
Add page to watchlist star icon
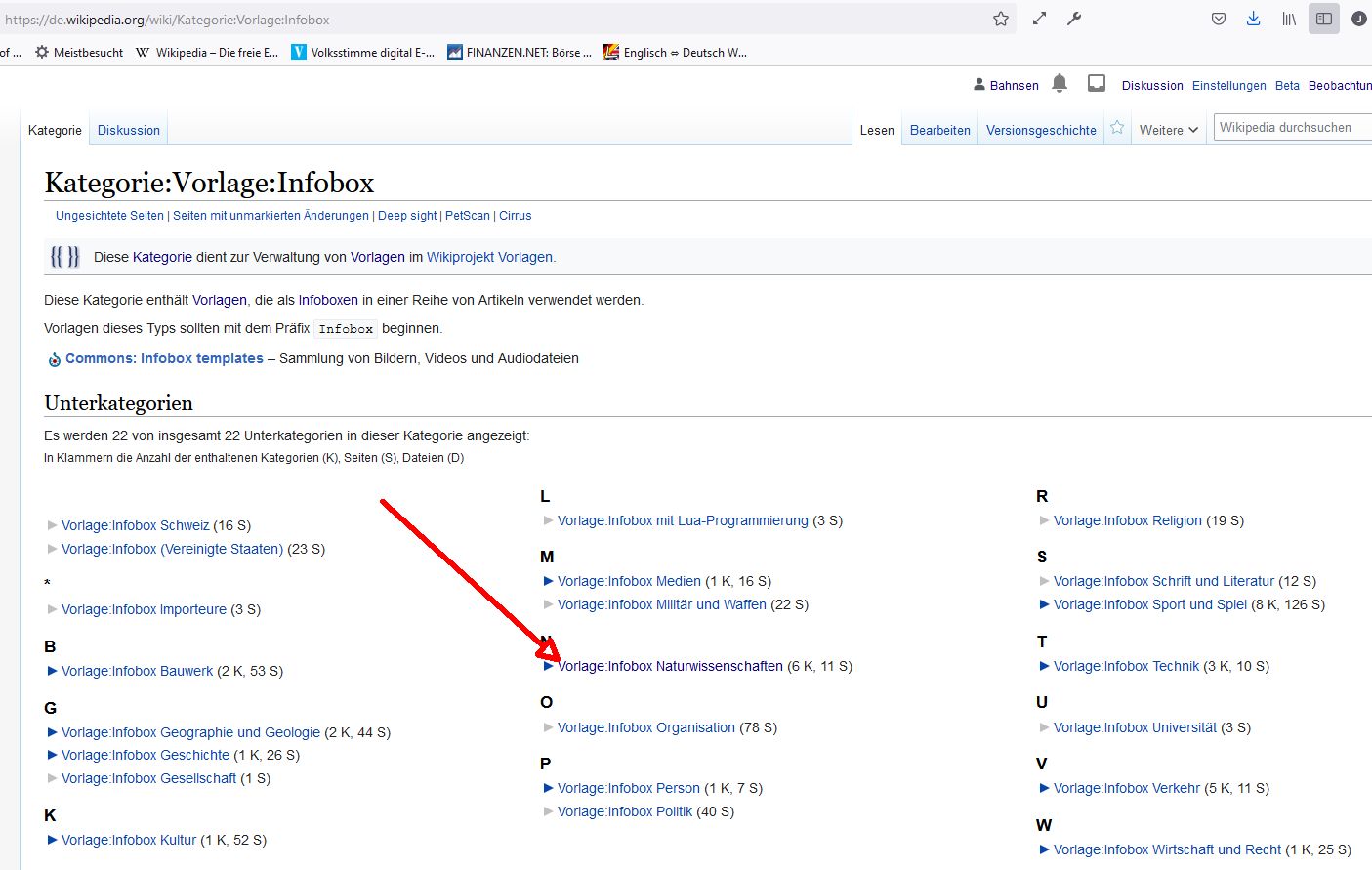(1117, 128)
